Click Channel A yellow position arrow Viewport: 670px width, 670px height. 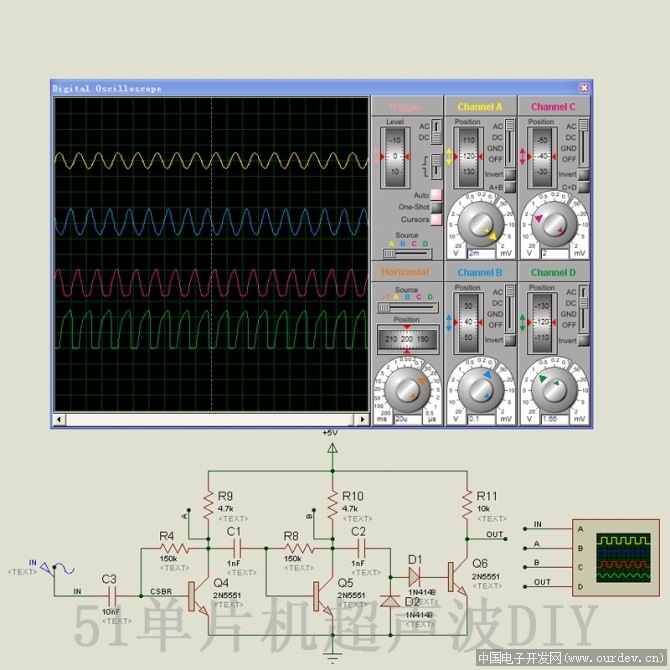(x=449, y=156)
